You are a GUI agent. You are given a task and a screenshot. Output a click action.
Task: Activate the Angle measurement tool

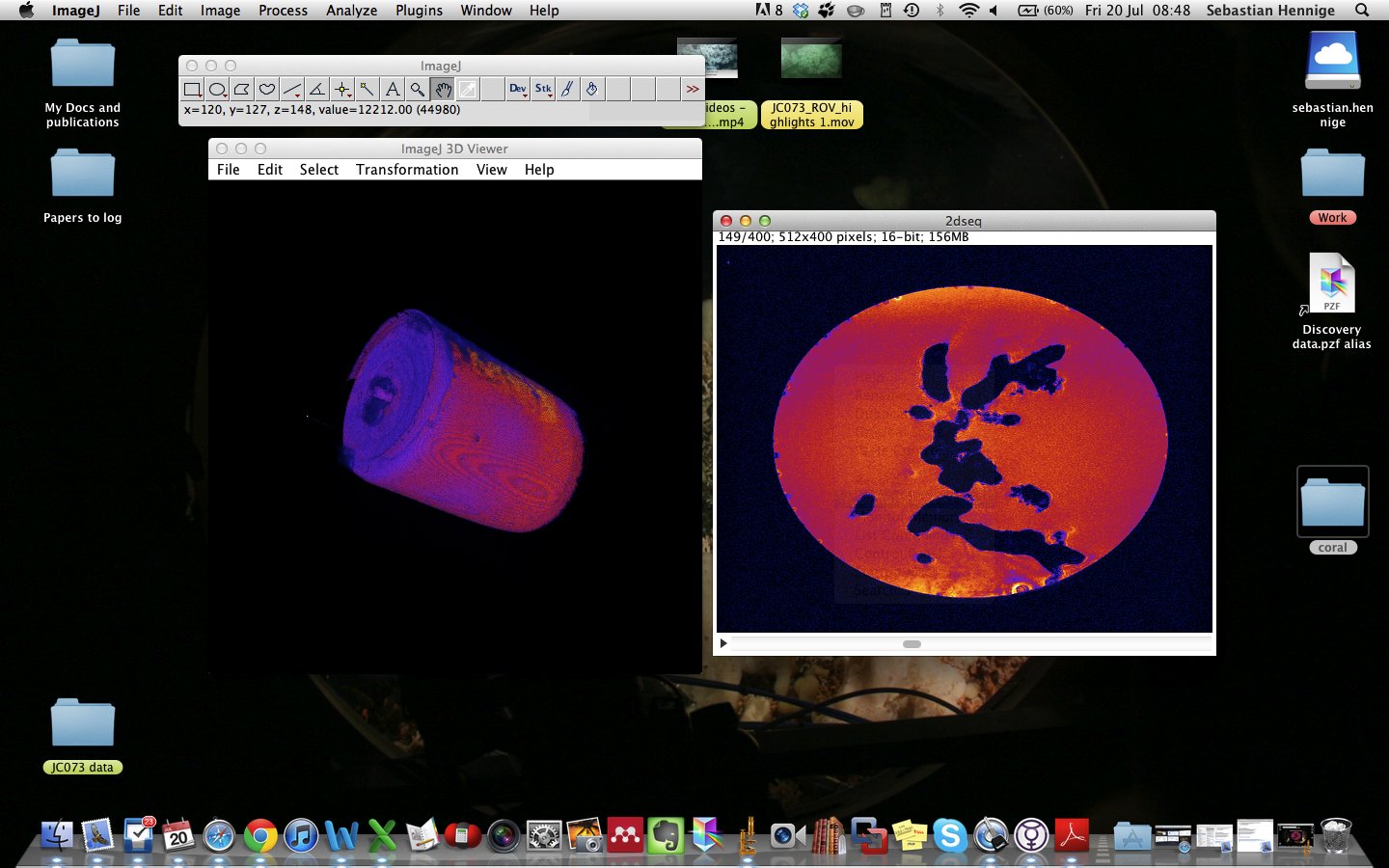(317, 90)
